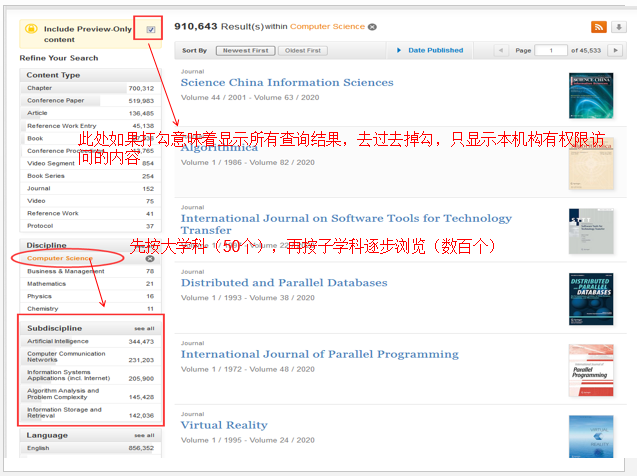Filter content type by Book Series
The width and height of the screenshot is (637, 476).
(90, 176)
